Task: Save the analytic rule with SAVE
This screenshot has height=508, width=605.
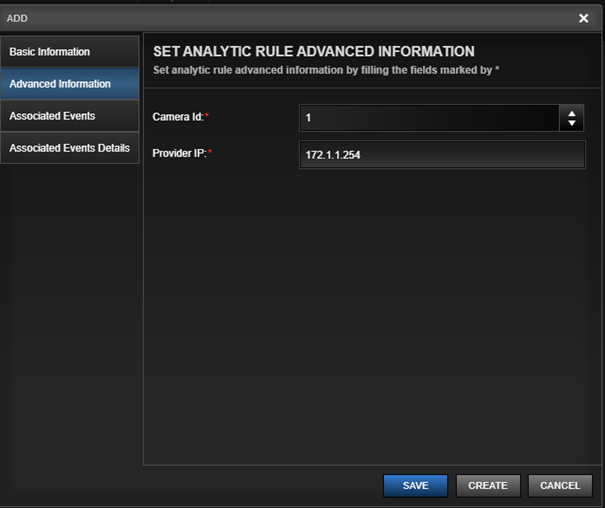Action: 416,486
